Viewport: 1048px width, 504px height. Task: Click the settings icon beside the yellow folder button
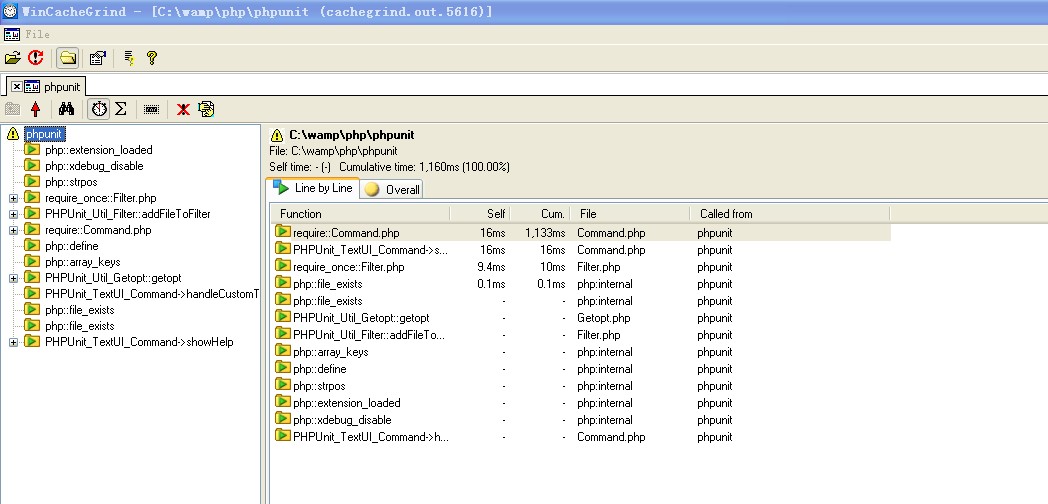[x=97, y=58]
